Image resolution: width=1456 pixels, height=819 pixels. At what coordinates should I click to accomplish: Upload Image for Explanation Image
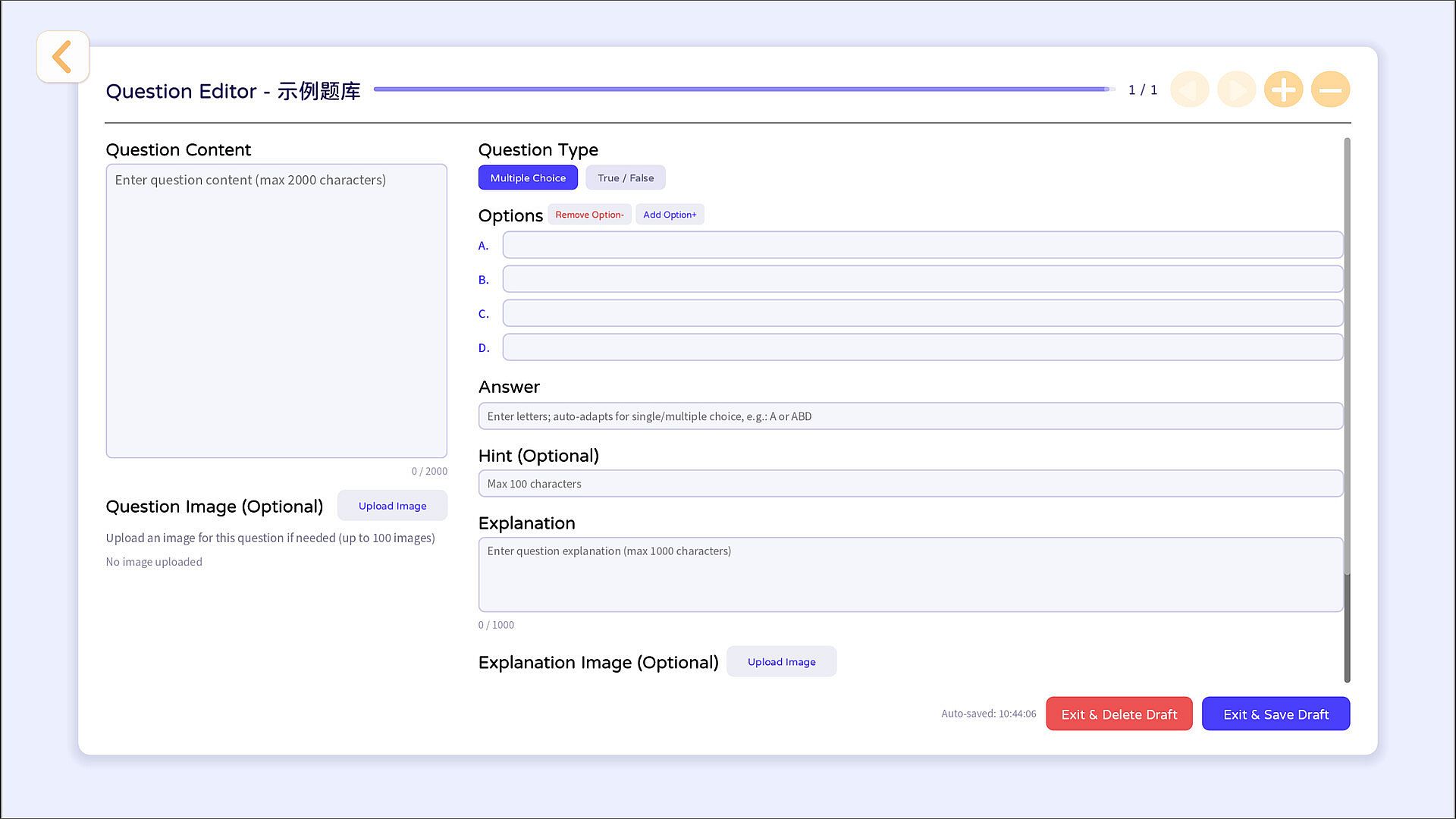point(782,662)
